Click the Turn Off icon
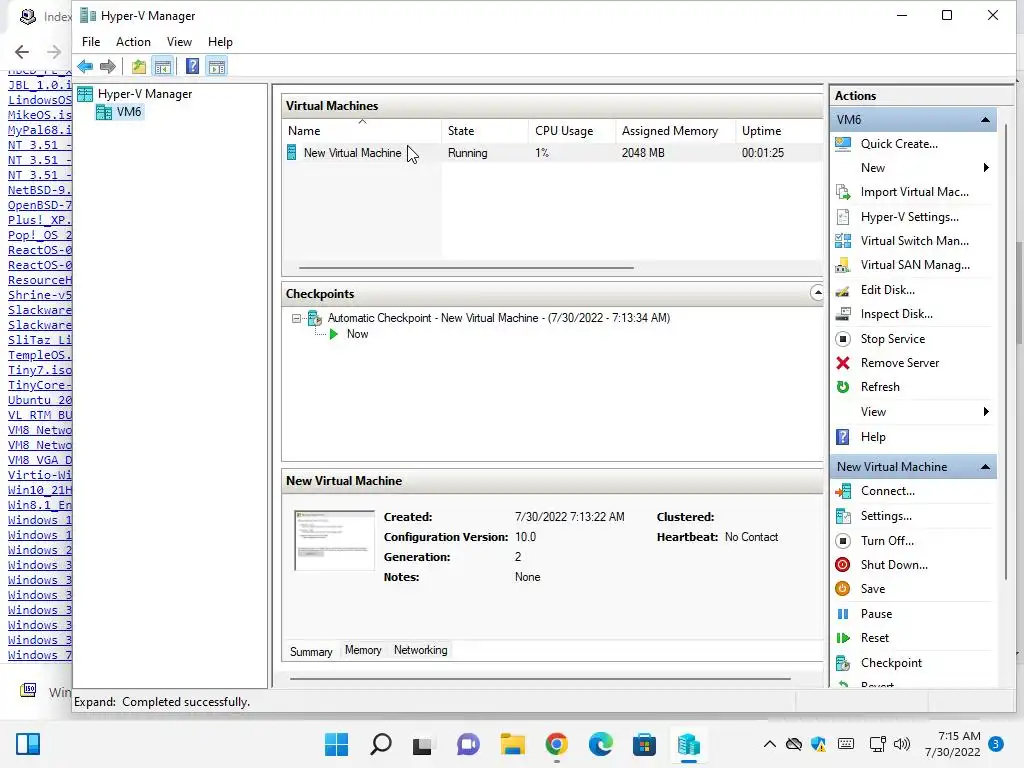The image size is (1024, 768). [843, 541]
